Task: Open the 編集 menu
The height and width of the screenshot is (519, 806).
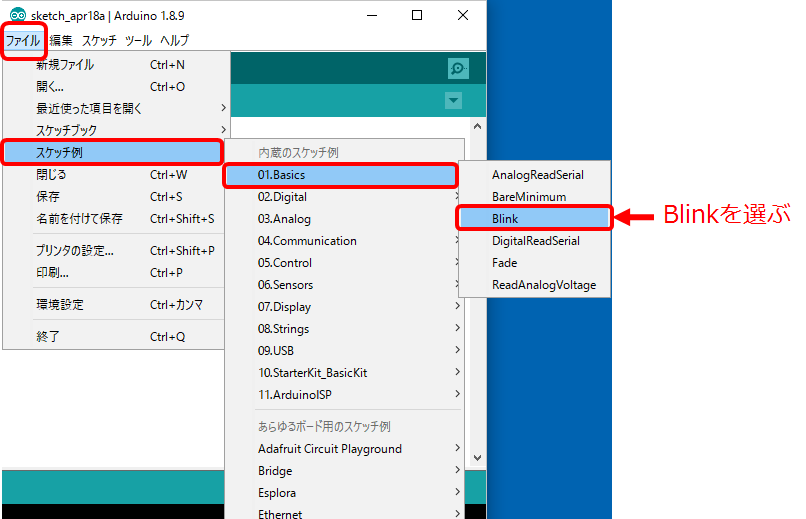Action: (61, 40)
